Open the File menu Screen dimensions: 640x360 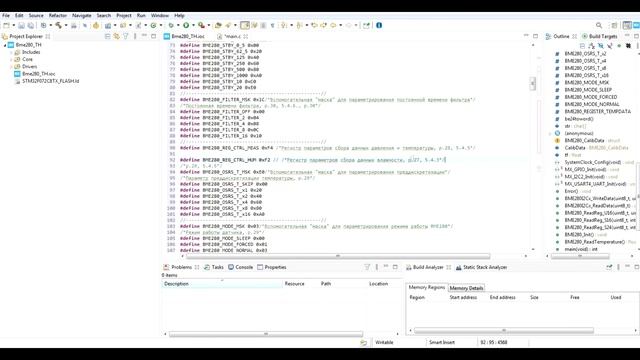click(6, 16)
